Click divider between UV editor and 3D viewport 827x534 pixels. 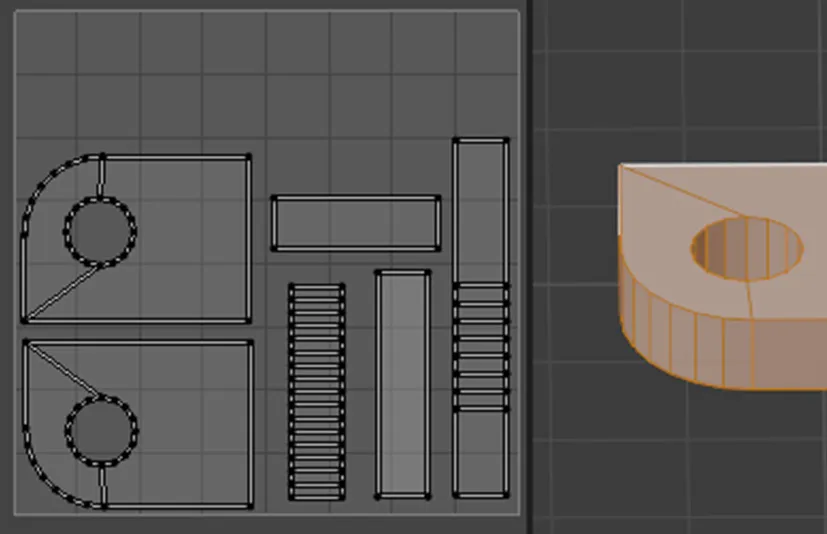(x=527, y=267)
